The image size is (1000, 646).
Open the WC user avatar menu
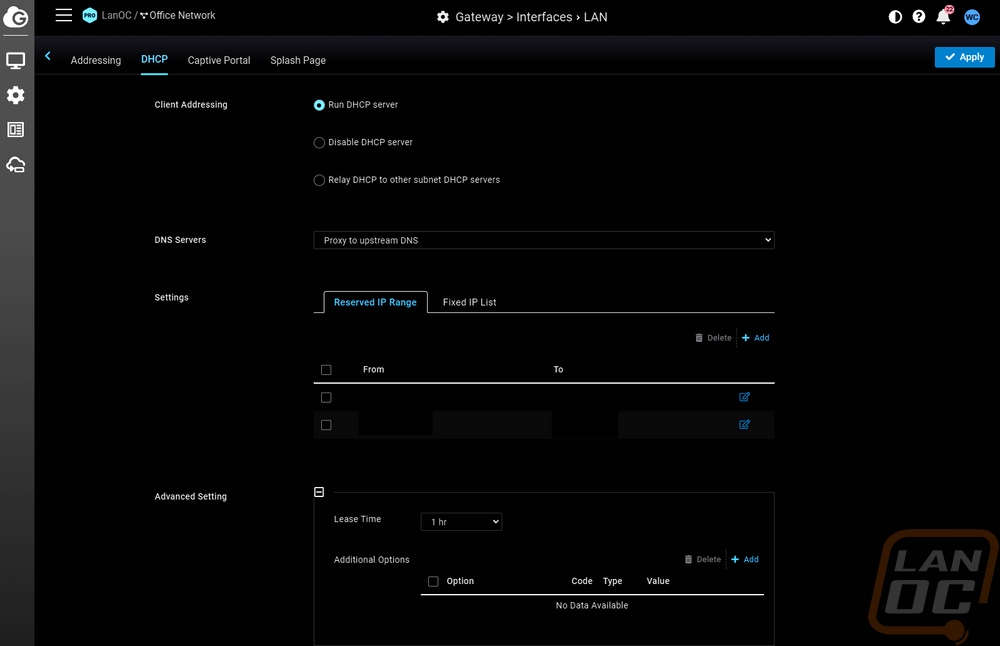(972, 17)
